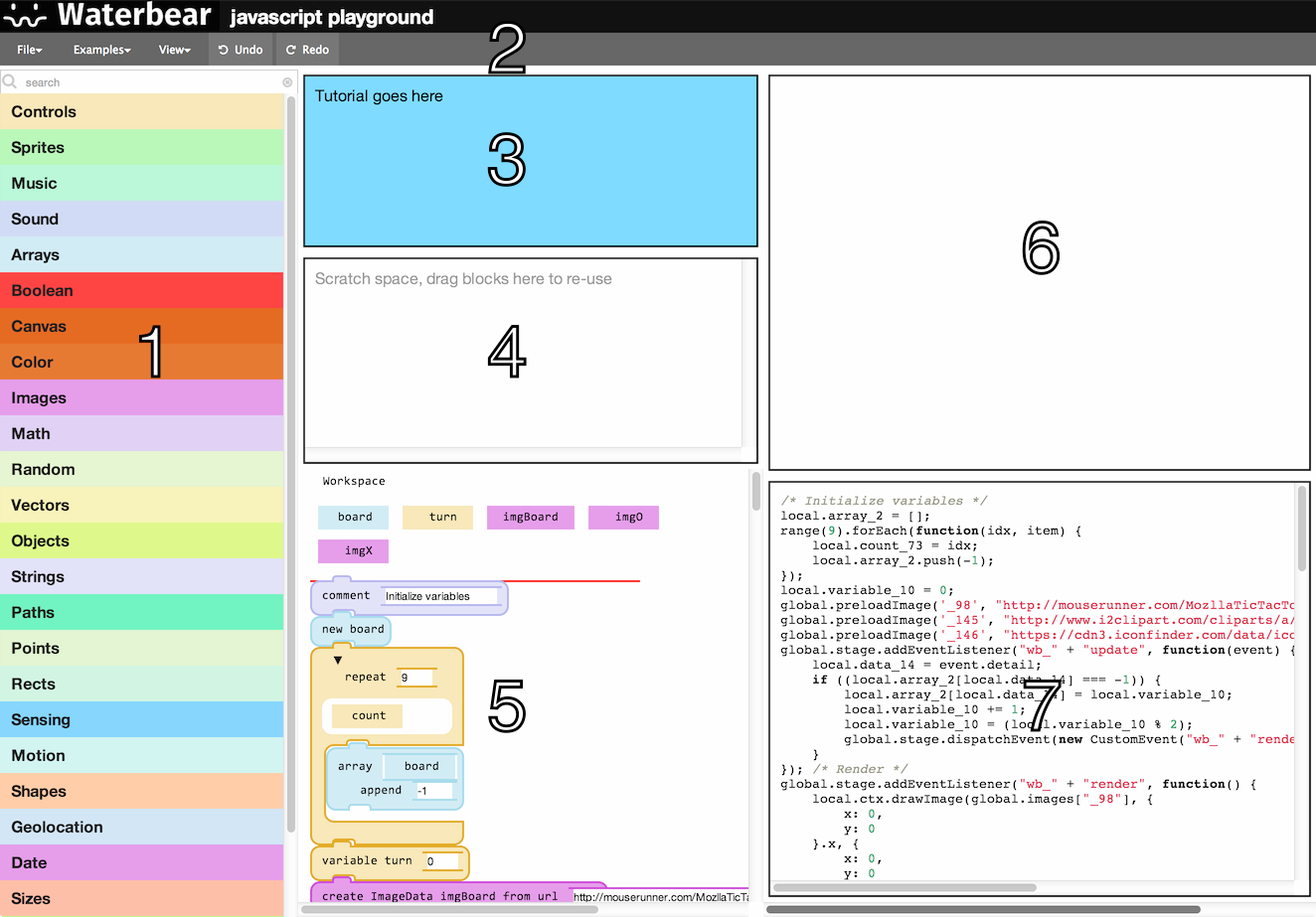Open the Images block category
Screen dimensions: 1316x917
point(142,397)
